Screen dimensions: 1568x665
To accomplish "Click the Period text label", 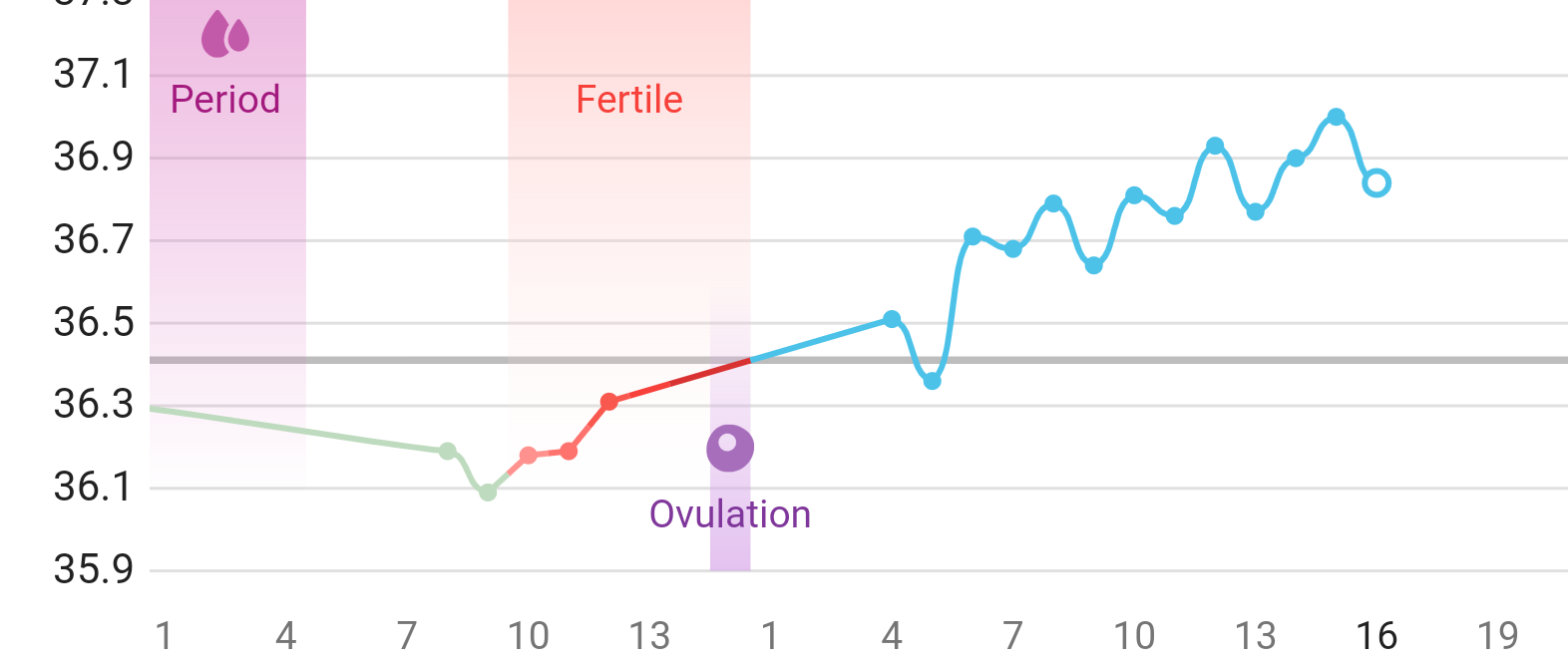I will pos(225,100).
